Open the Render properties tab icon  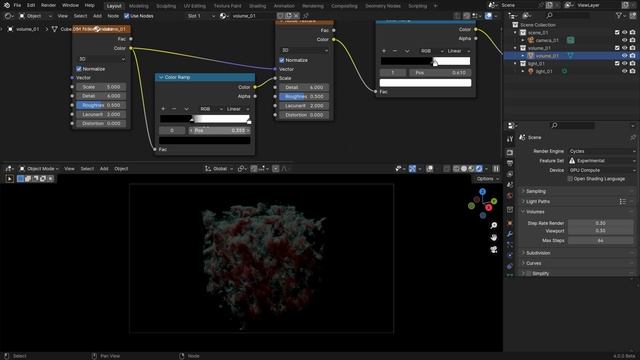510,152
